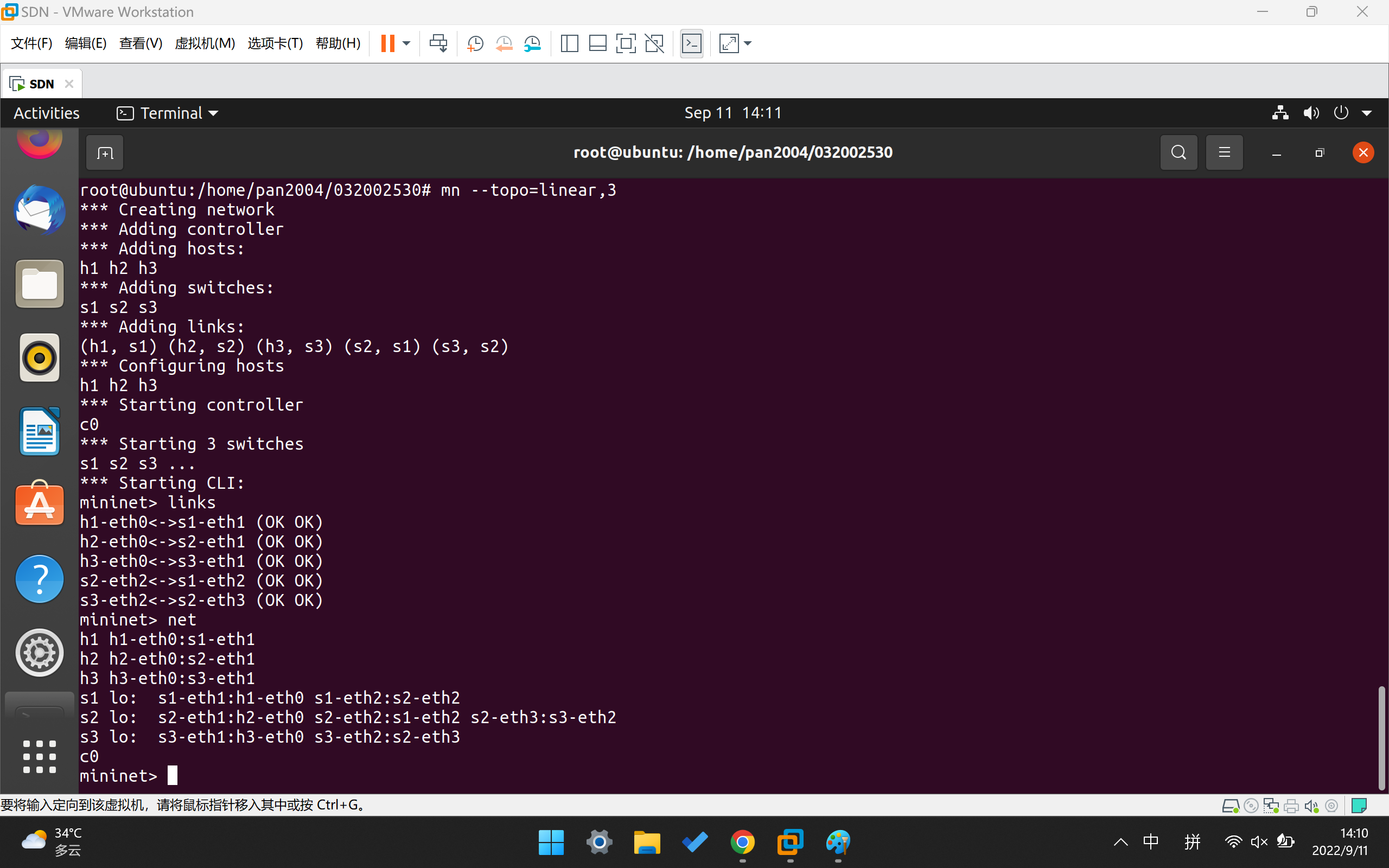The image size is (1389, 868).
Task: Open the settings/updater gear in the dock
Action: click(x=39, y=653)
